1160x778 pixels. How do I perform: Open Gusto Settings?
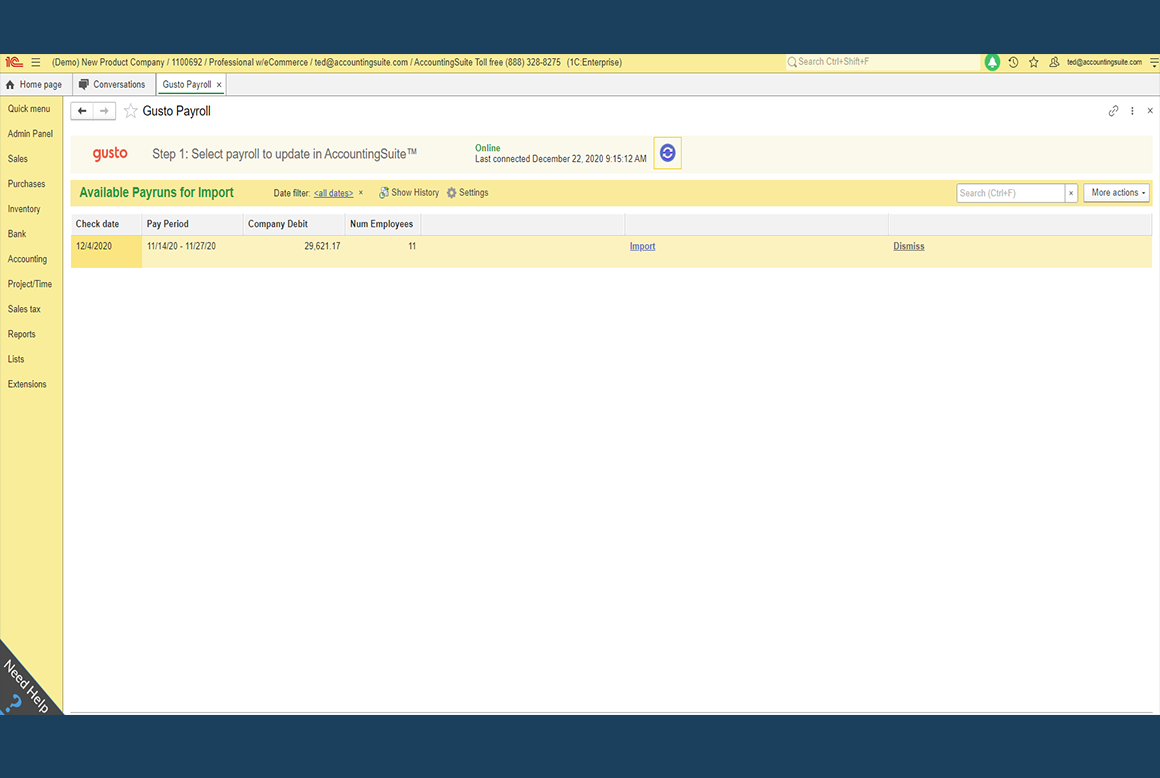(467, 193)
